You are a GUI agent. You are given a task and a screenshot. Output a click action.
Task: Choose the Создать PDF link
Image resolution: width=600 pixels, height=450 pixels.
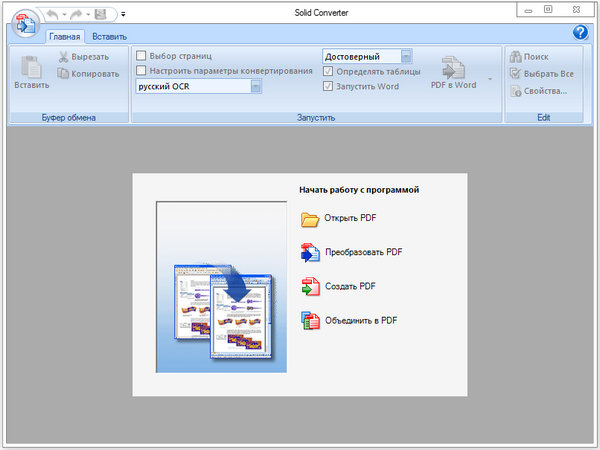[x=350, y=286]
